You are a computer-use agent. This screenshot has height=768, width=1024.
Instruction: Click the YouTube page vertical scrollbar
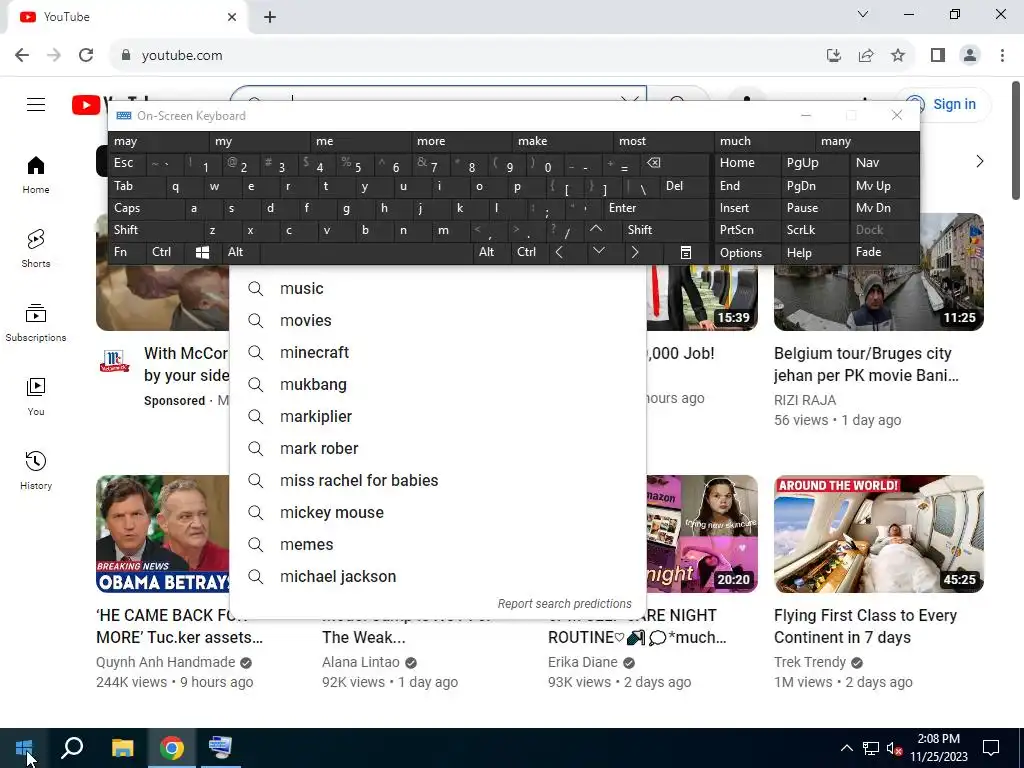pyautogui.click(x=1016, y=140)
